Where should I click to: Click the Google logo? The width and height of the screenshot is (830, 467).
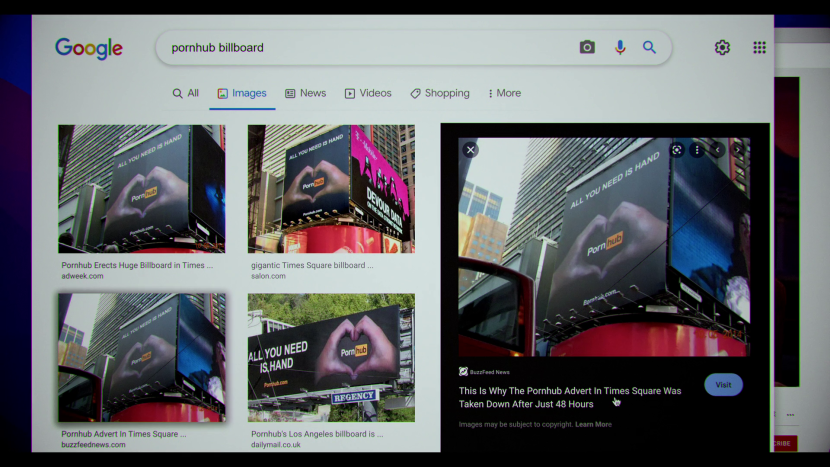[89, 48]
